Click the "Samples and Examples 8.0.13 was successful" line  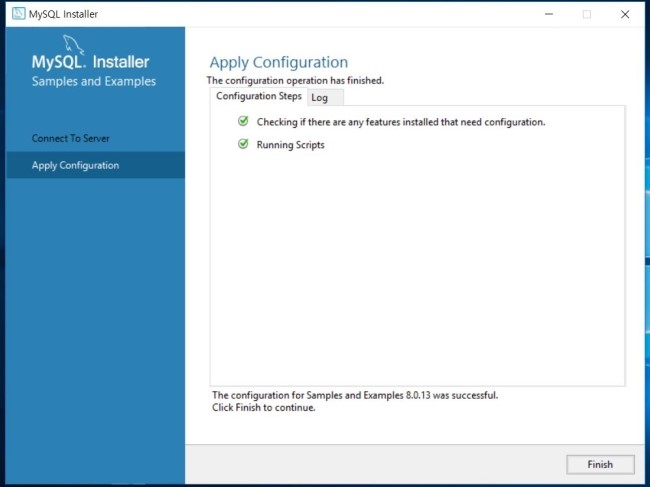[x=355, y=395]
